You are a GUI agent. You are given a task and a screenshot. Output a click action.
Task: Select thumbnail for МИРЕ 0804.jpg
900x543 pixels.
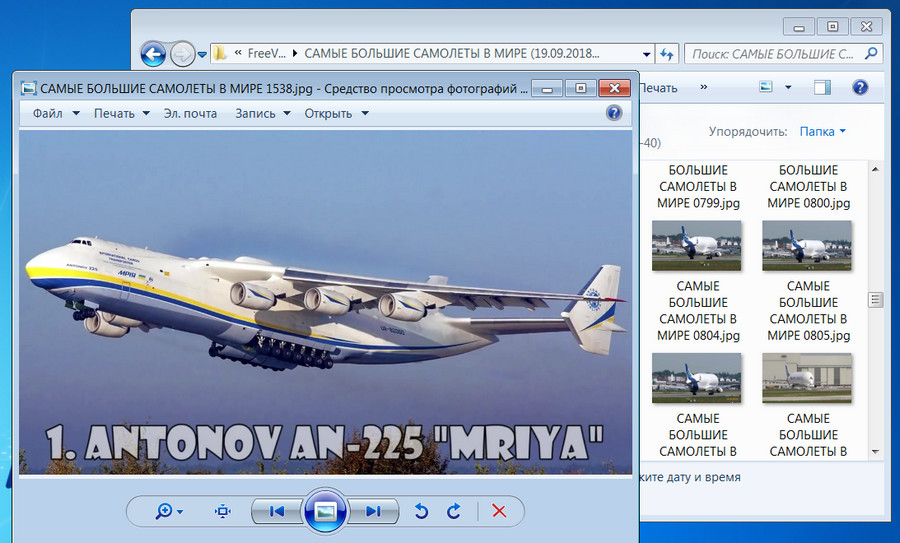pos(697,246)
